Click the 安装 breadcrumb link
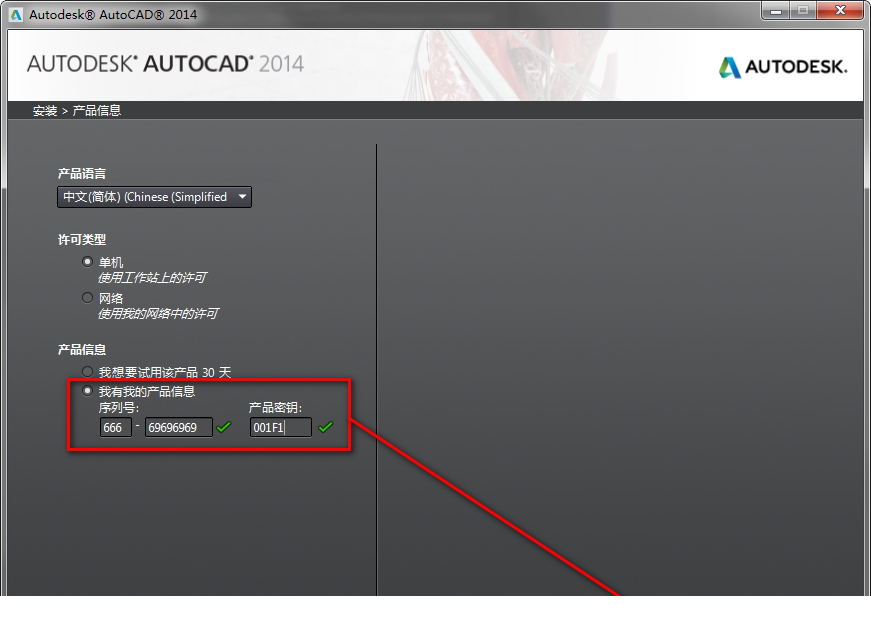Image resolution: width=871 pixels, height=619 pixels. 44,111
